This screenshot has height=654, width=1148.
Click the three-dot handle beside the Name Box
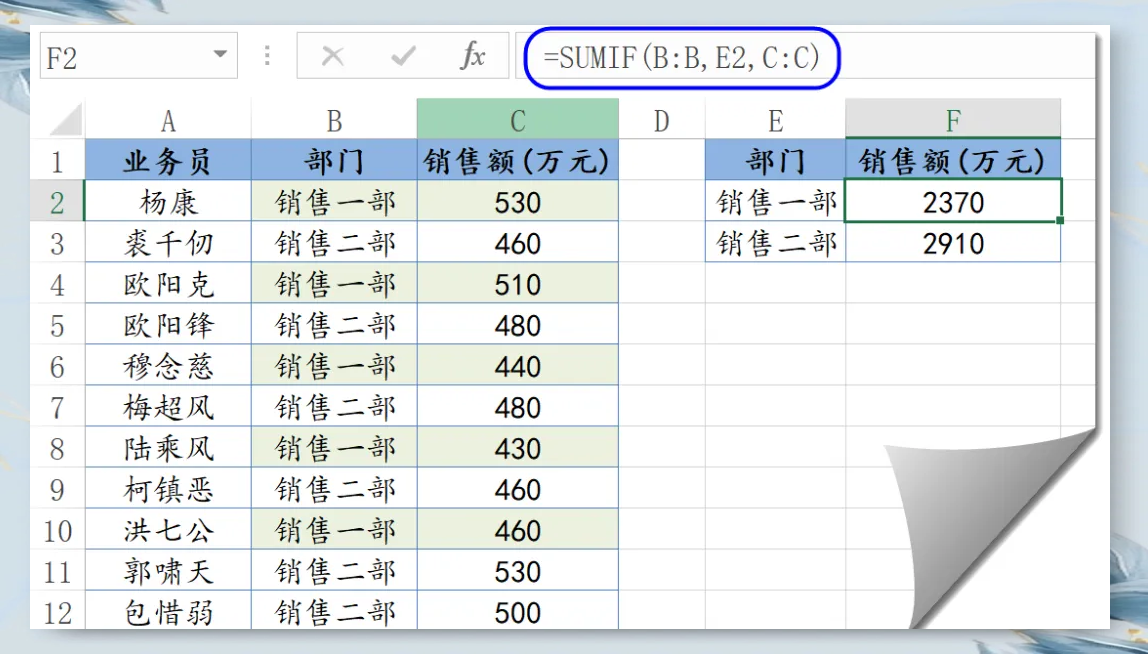tap(267, 56)
